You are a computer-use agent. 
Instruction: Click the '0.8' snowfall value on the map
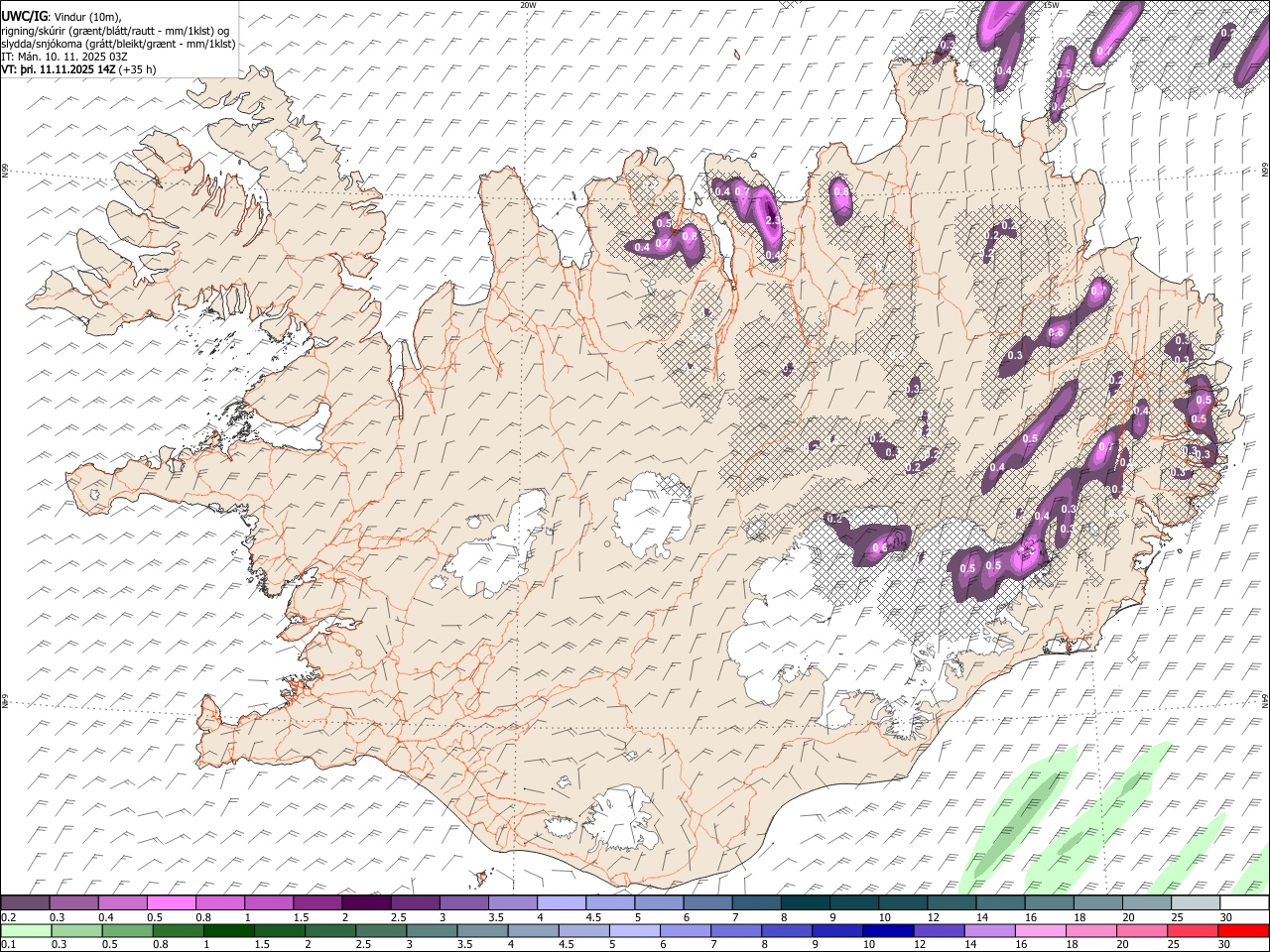pos(841,190)
